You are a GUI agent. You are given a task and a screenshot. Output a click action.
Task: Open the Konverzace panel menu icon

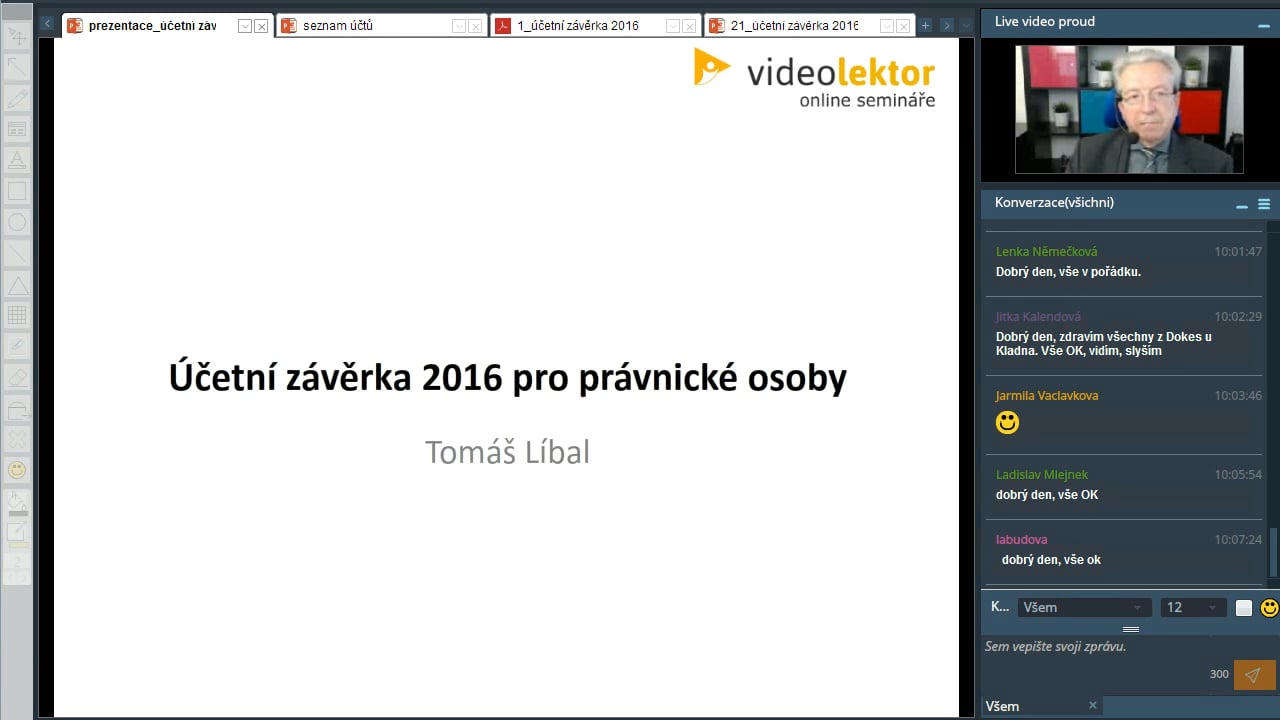tap(1264, 204)
